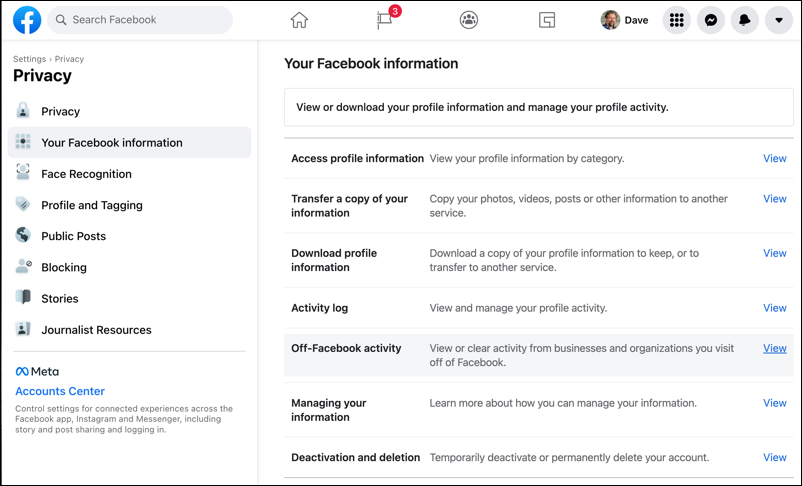802x486 pixels.
Task: Click the Download profile information label
Action: 334,260
